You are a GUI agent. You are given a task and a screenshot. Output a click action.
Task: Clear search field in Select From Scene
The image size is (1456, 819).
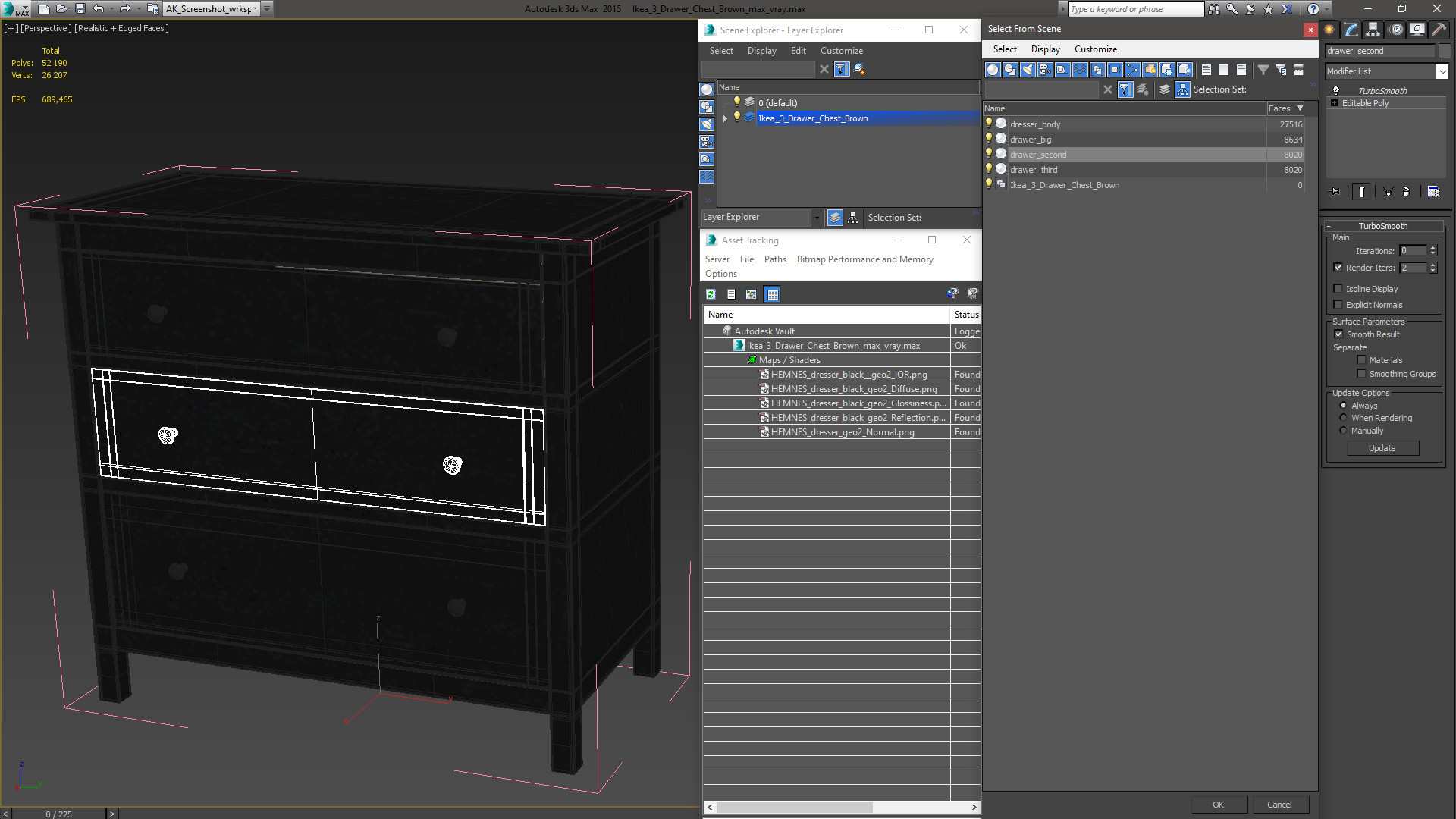[1108, 89]
